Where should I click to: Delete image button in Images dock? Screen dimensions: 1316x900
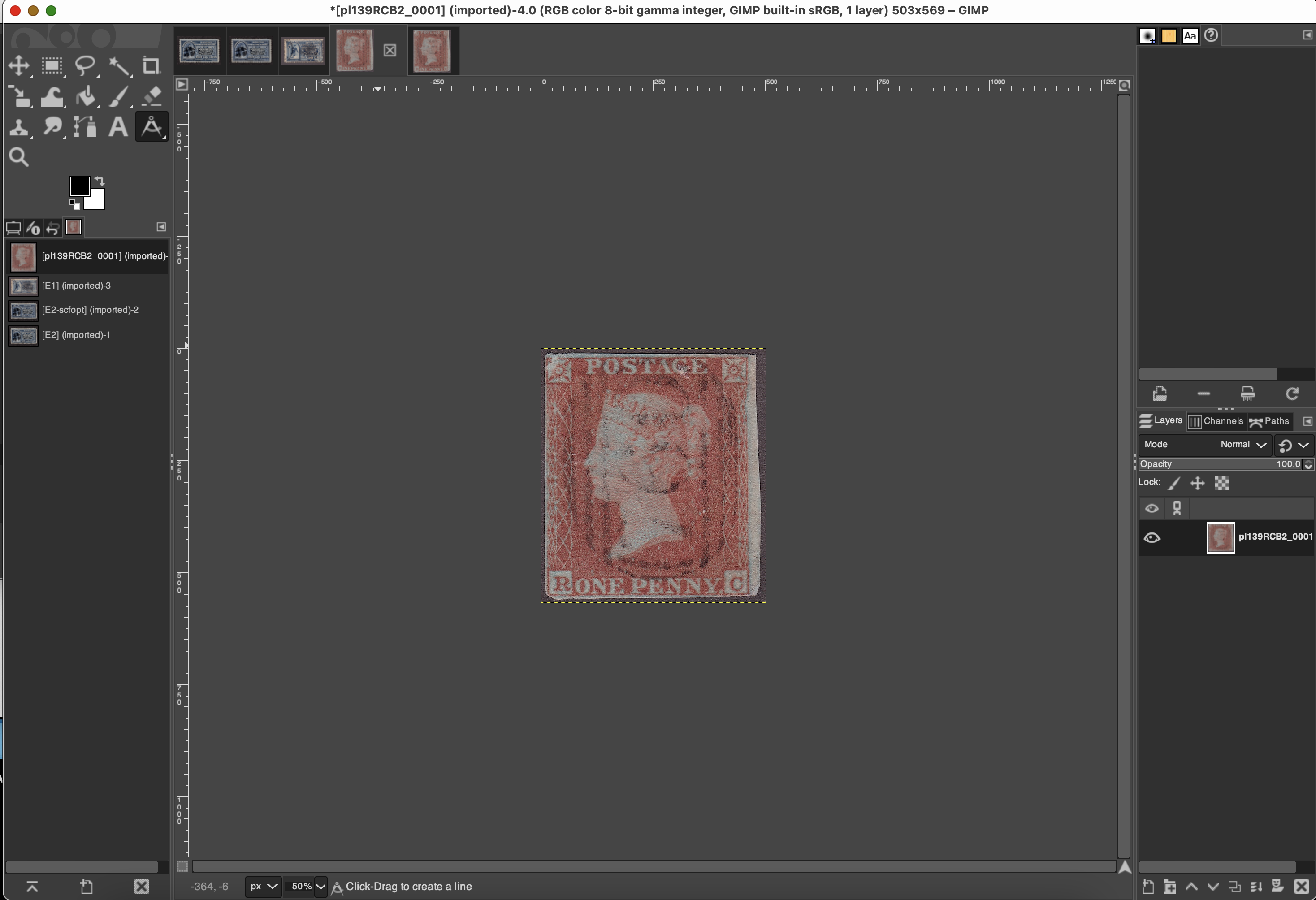click(142, 887)
